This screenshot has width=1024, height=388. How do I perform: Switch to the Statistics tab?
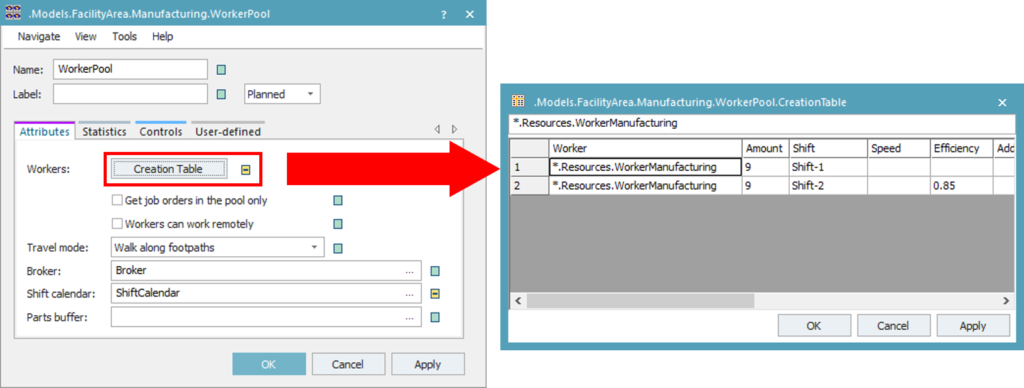[x=104, y=131]
